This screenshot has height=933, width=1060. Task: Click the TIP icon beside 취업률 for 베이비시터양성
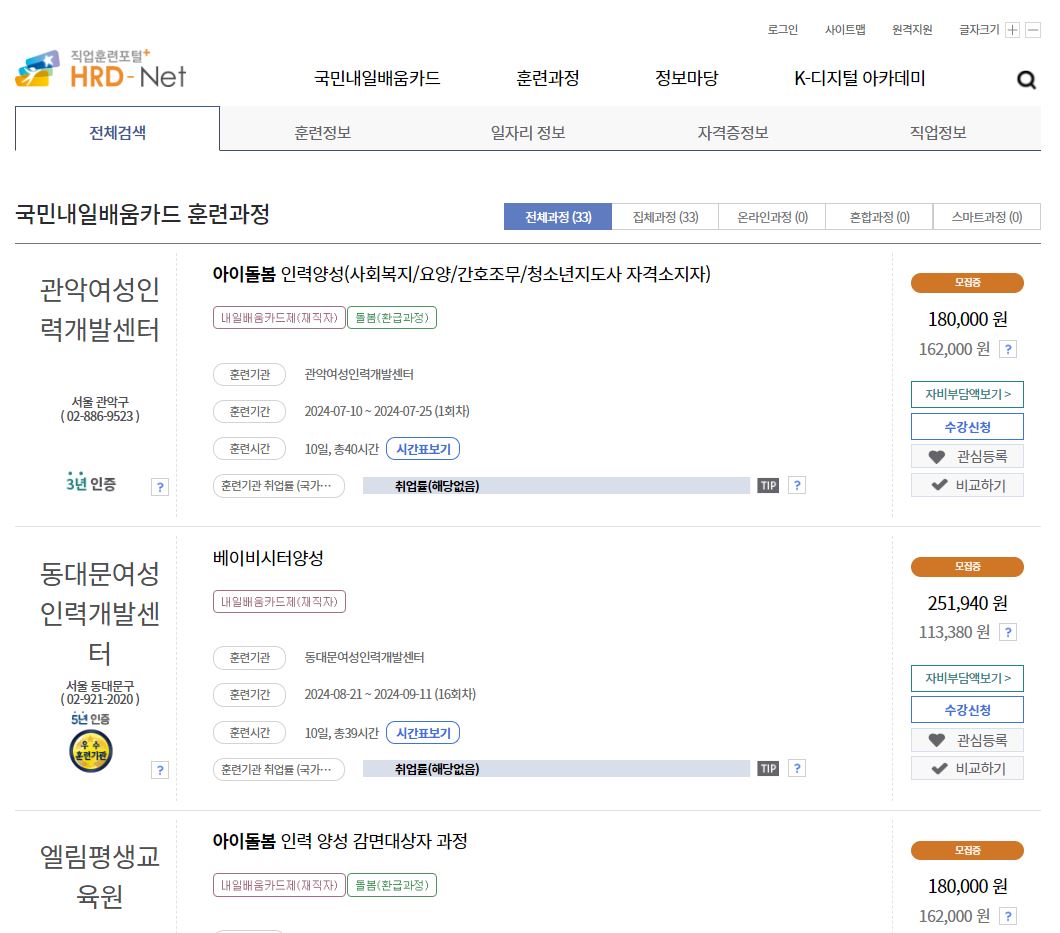click(x=768, y=768)
